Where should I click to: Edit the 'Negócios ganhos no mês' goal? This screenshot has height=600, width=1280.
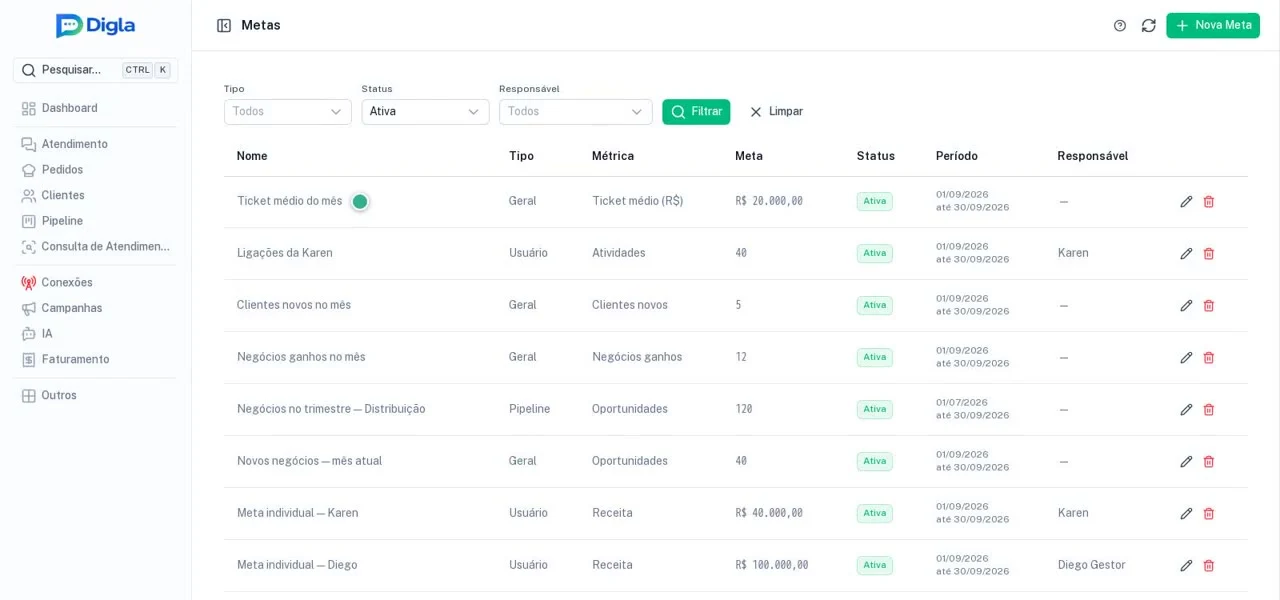1186,358
